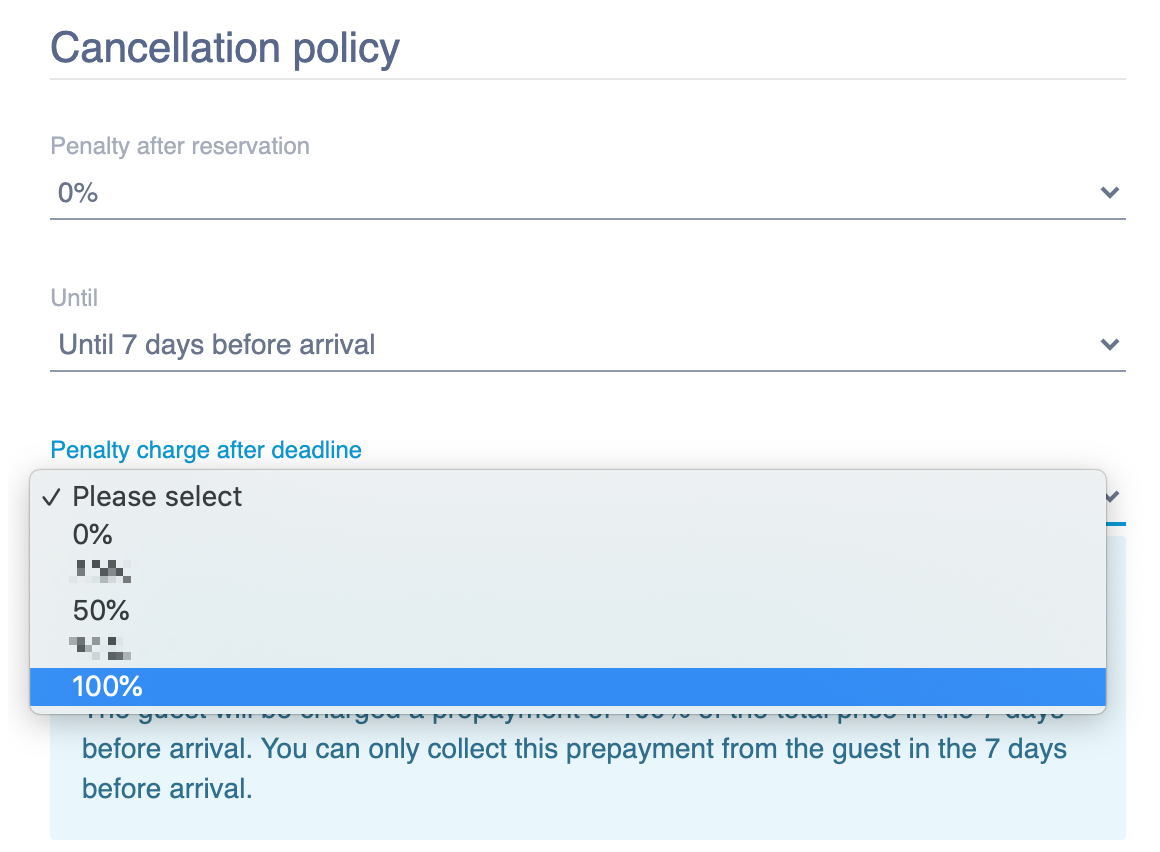Choose the blurred option between 0% and 50%

[101, 572]
